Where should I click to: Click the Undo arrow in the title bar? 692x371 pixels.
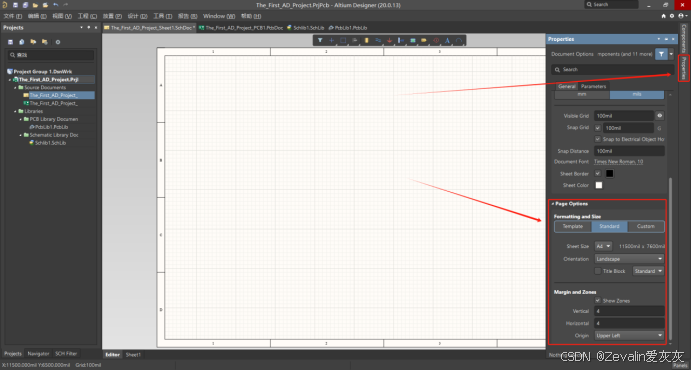point(56,5)
